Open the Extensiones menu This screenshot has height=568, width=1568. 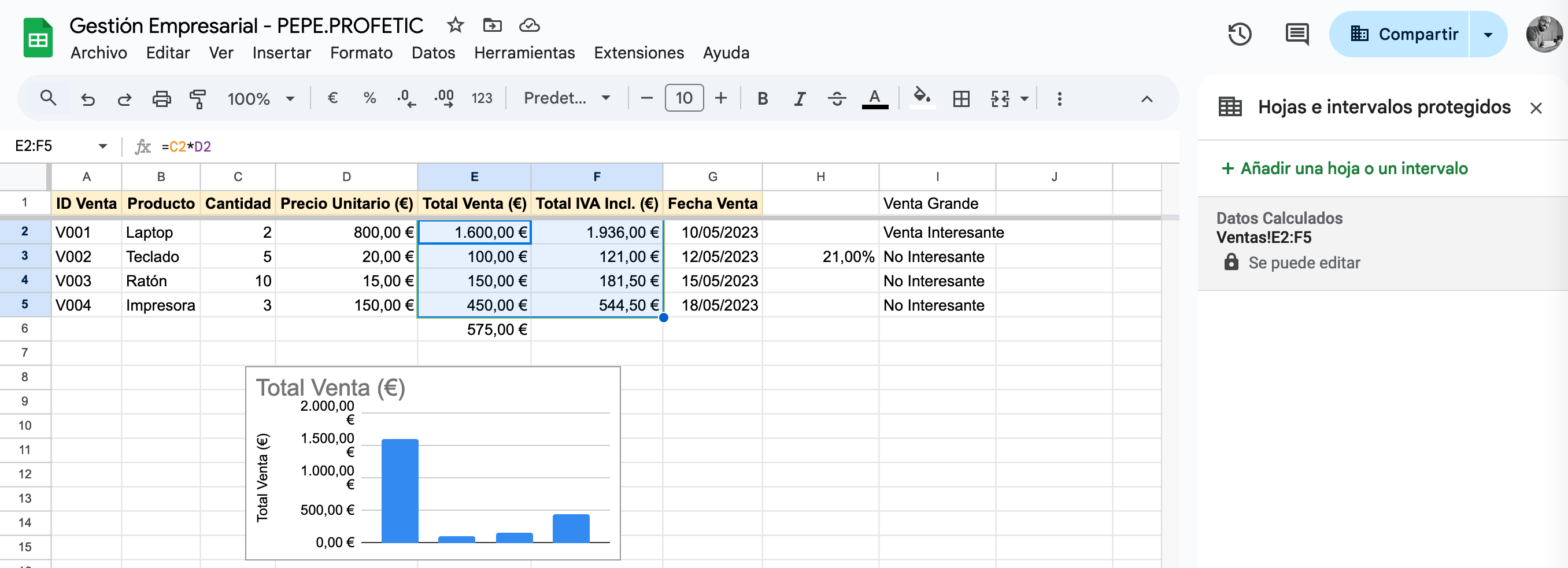(x=638, y=53)
